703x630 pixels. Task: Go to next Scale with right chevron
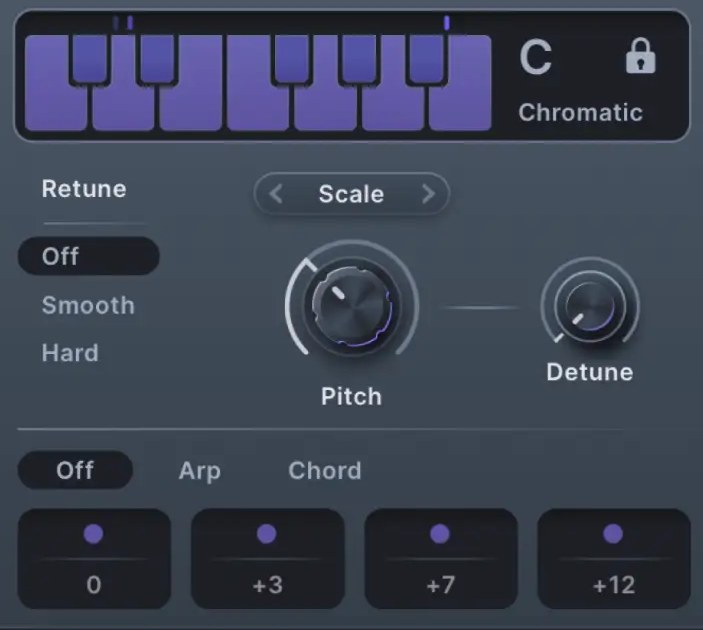pyautogui.click(x=428, y=194)
